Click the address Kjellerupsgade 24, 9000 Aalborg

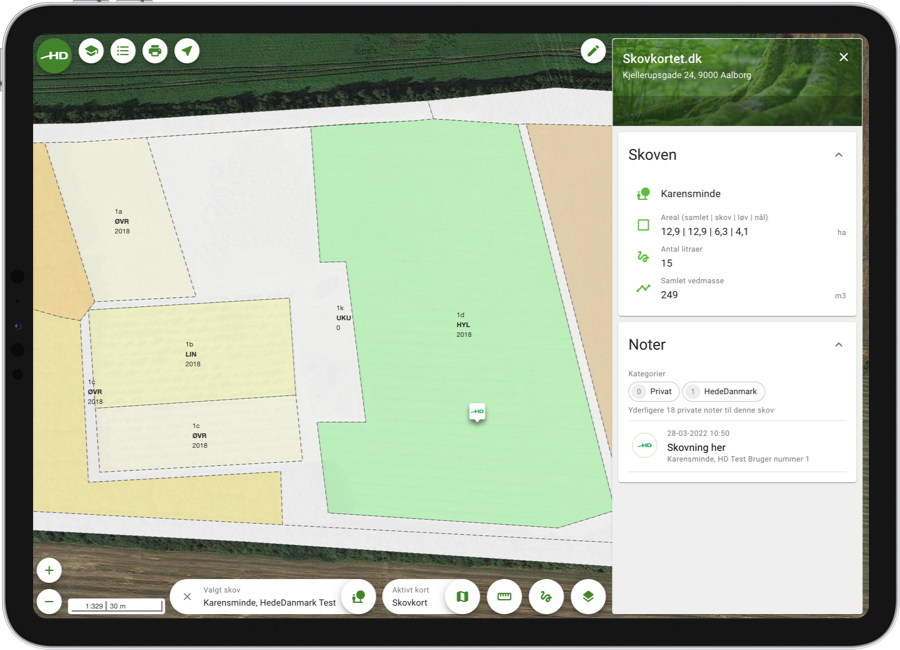686,75
